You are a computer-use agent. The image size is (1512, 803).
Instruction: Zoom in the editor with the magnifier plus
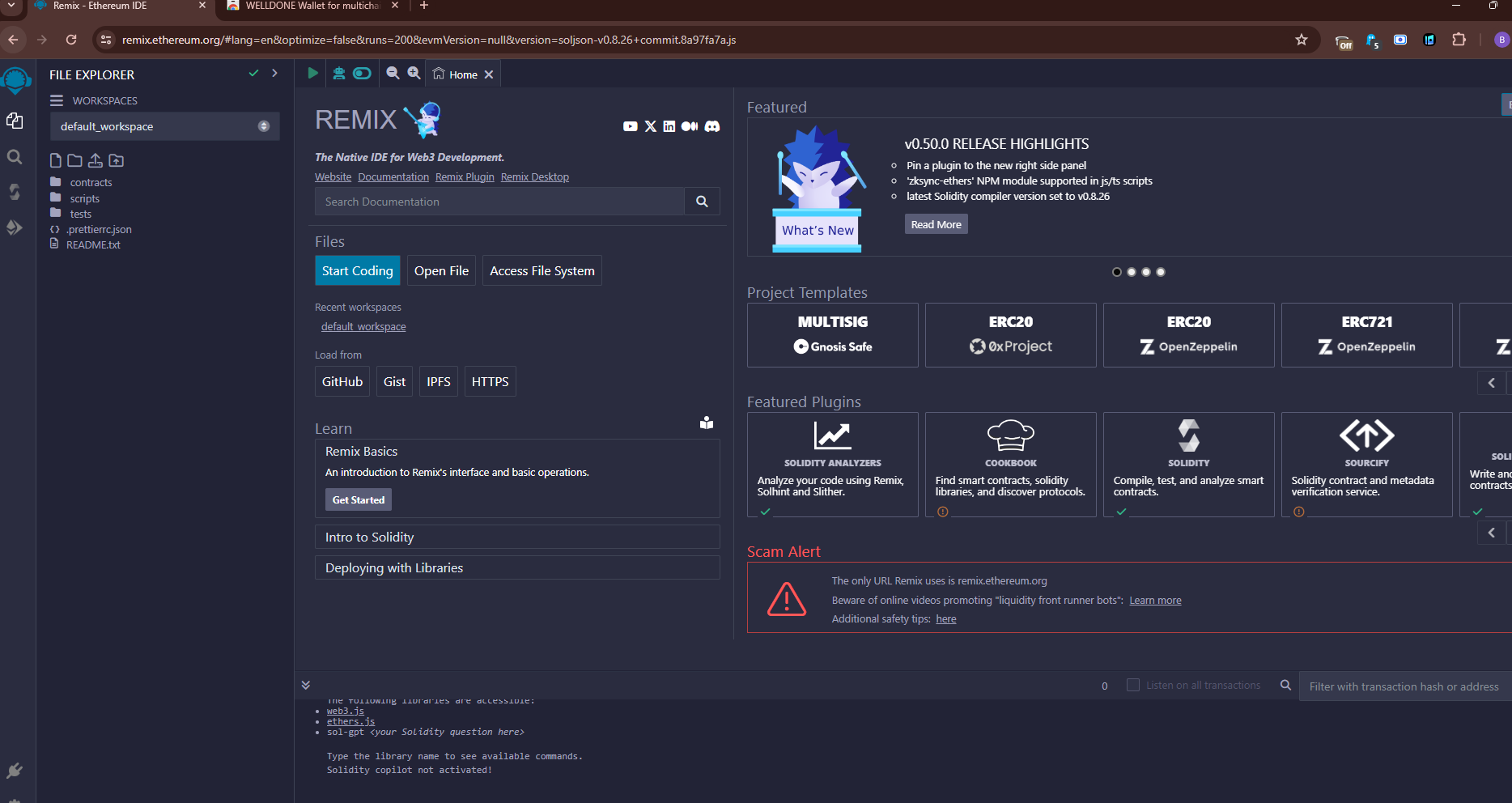414,73
